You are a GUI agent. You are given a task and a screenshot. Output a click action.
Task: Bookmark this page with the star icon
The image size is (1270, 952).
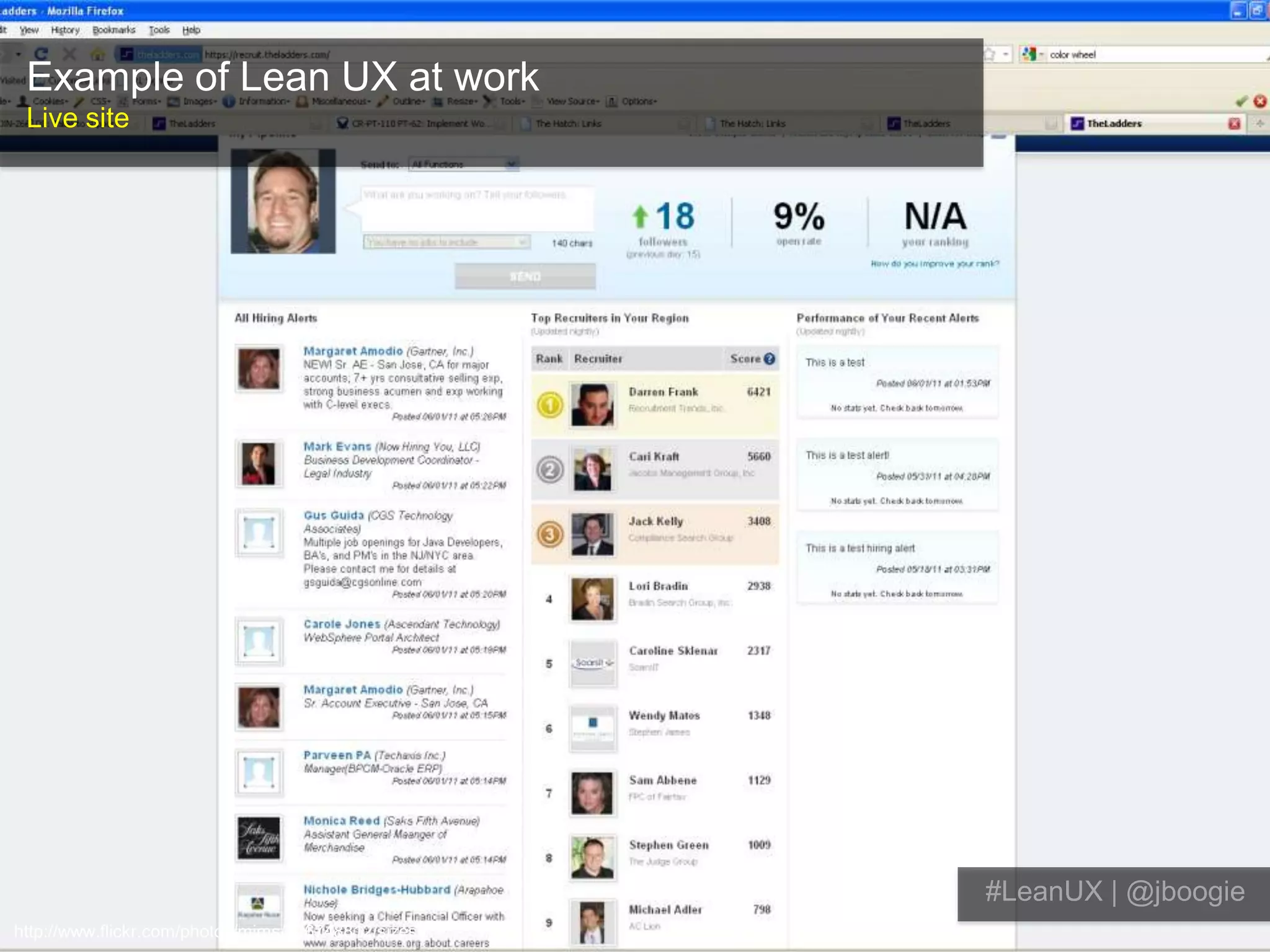990,55
